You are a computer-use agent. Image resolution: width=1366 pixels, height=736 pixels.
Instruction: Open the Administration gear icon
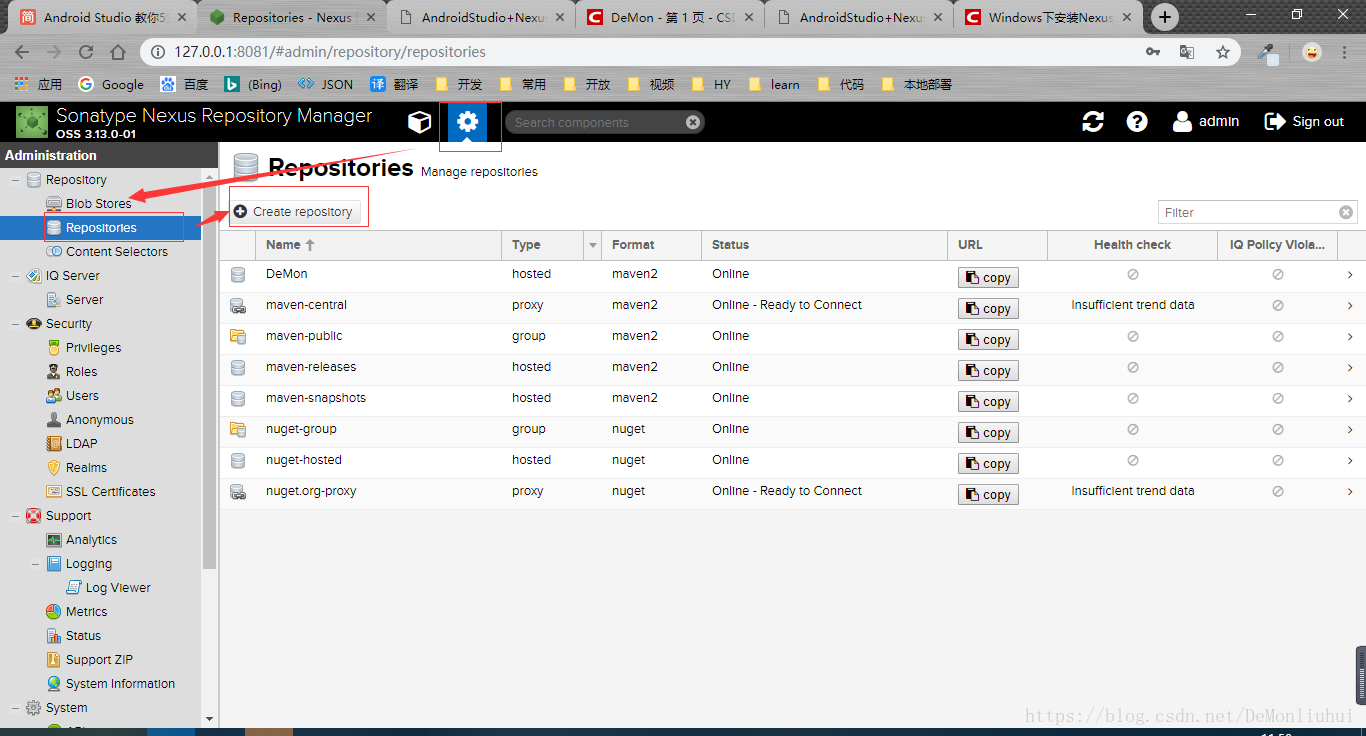click(467, 122)
